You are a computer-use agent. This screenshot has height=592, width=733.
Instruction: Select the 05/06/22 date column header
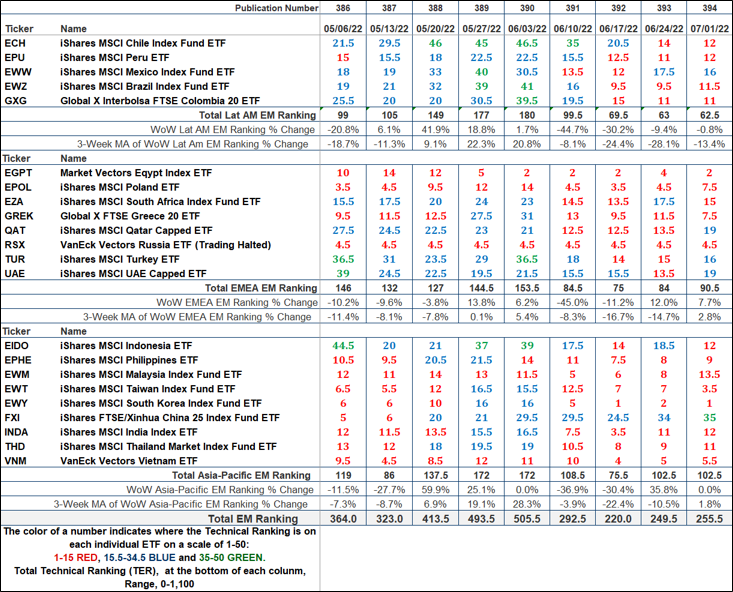343,29
